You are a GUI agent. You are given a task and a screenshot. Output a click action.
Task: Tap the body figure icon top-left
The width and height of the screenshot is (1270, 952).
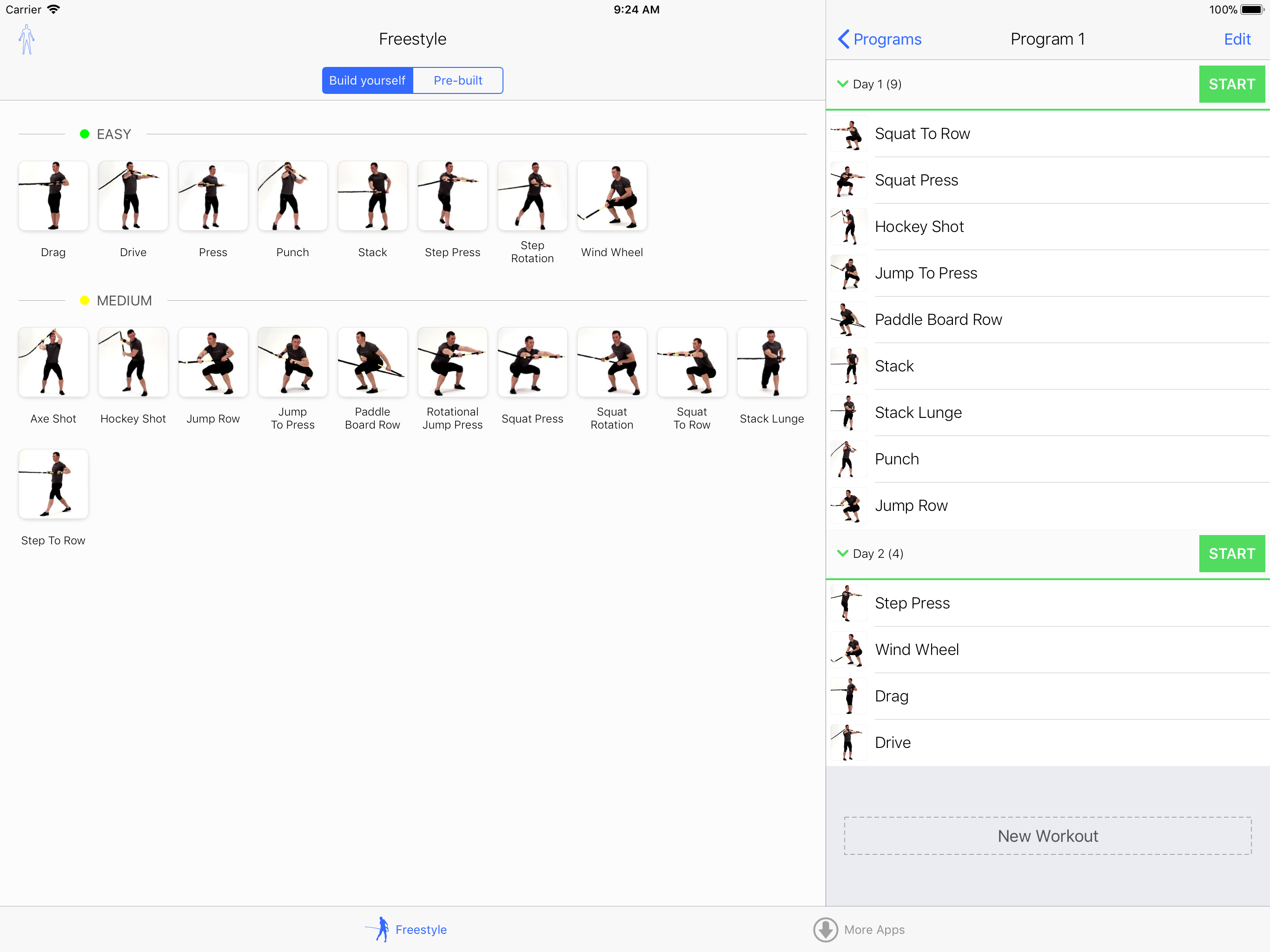tap(26, 40)
